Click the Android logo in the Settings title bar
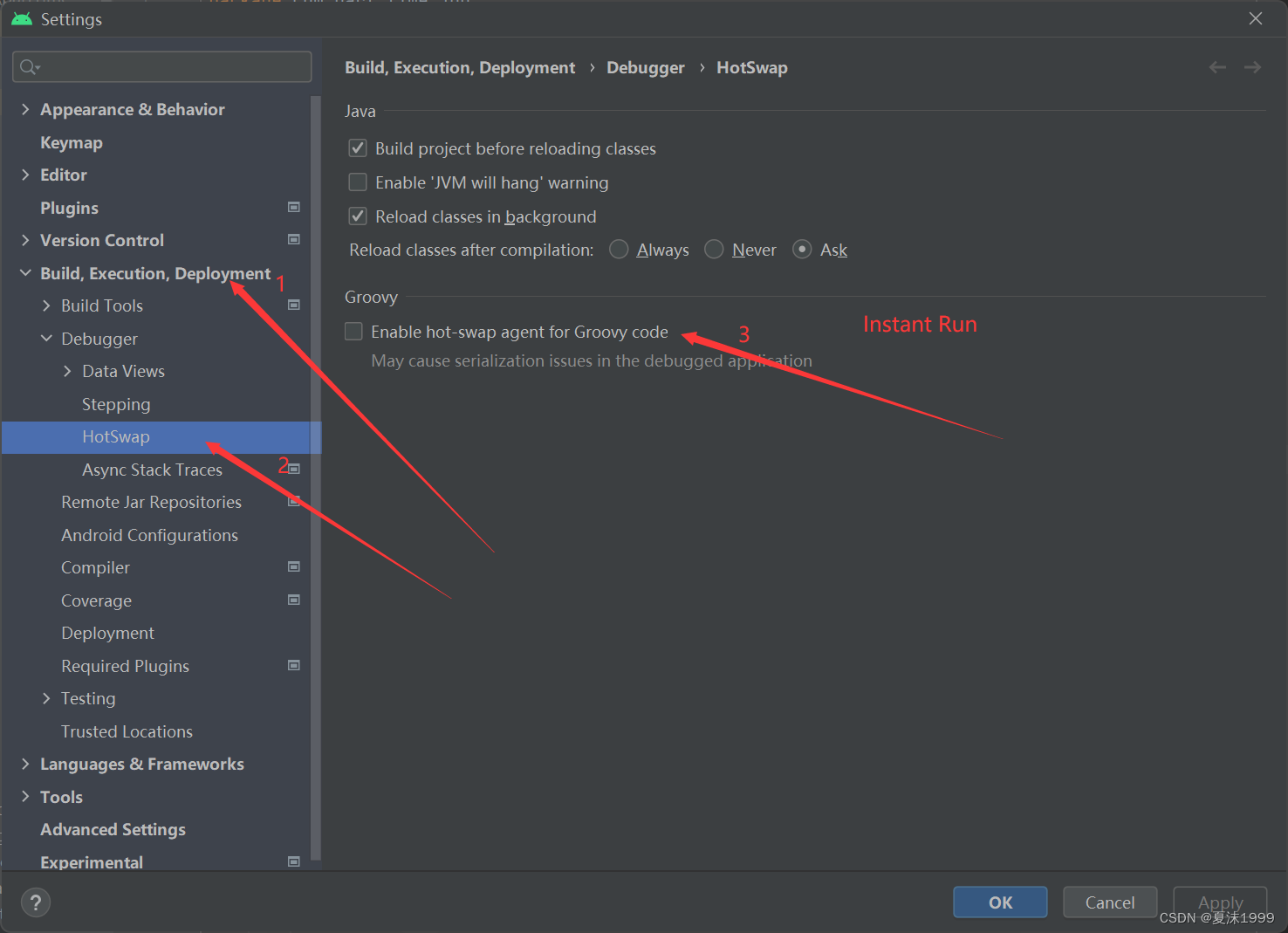The image size is (1288, 933). coord(21,17)
